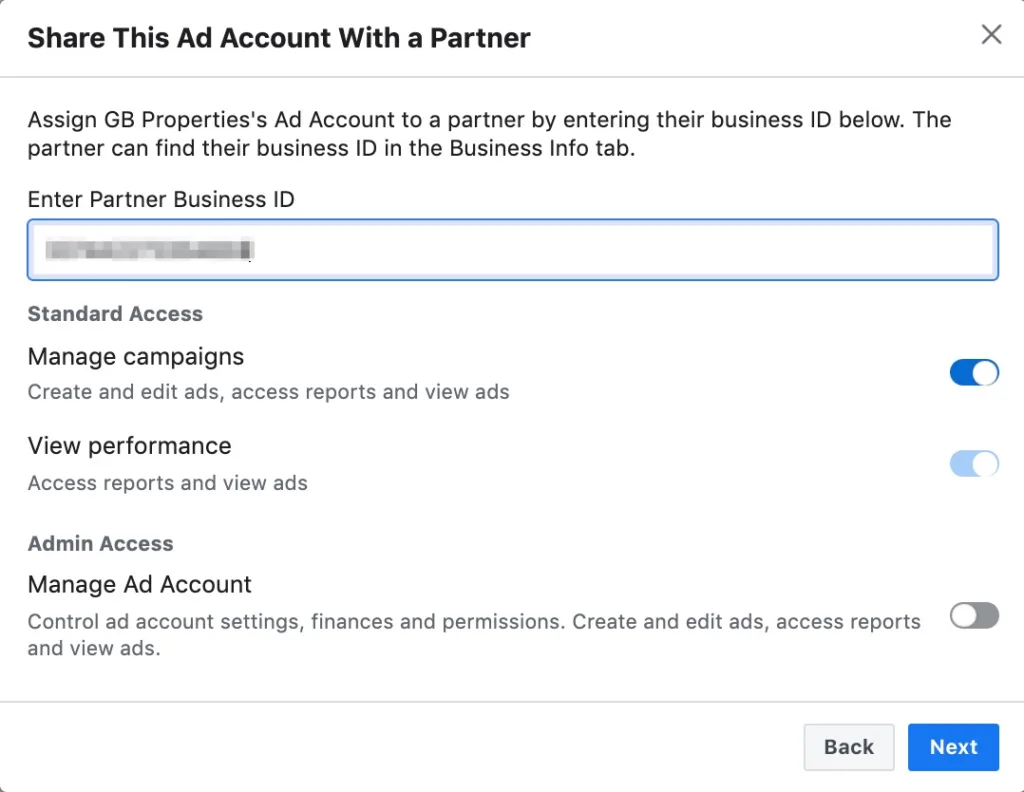
Task: Select the Manage Ad Account option label
Action: pos(139,584)
